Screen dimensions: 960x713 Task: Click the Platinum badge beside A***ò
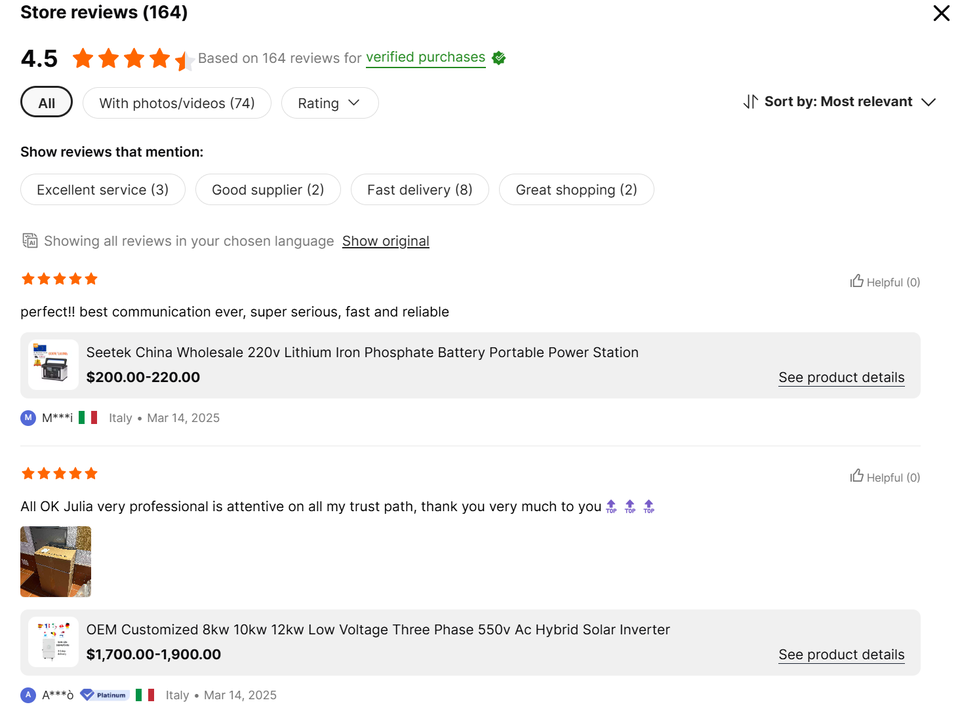pos(104,695)
